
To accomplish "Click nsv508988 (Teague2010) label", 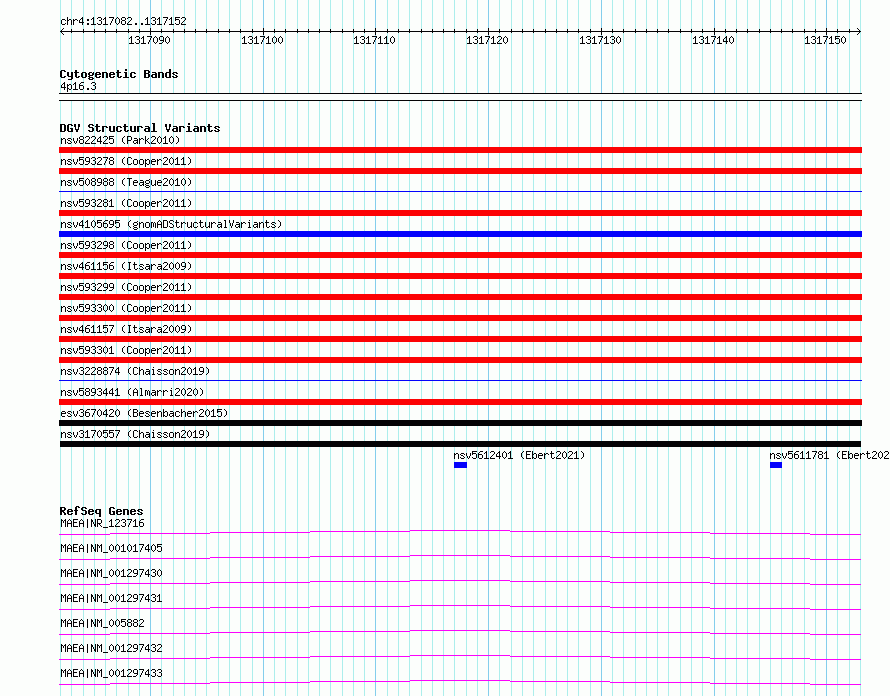I will (x=126, y=182).
